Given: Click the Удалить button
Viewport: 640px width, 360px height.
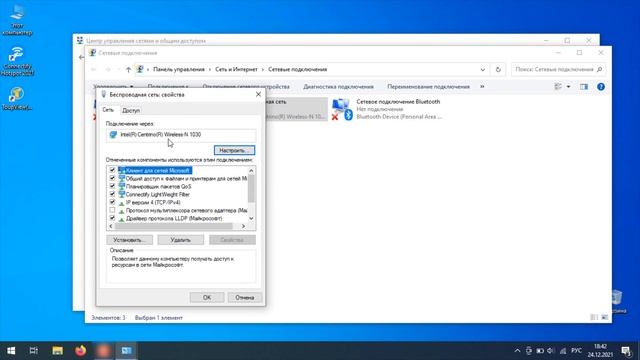Looking at the screenshot, I should pyautogui.click(x=180, y=240).
